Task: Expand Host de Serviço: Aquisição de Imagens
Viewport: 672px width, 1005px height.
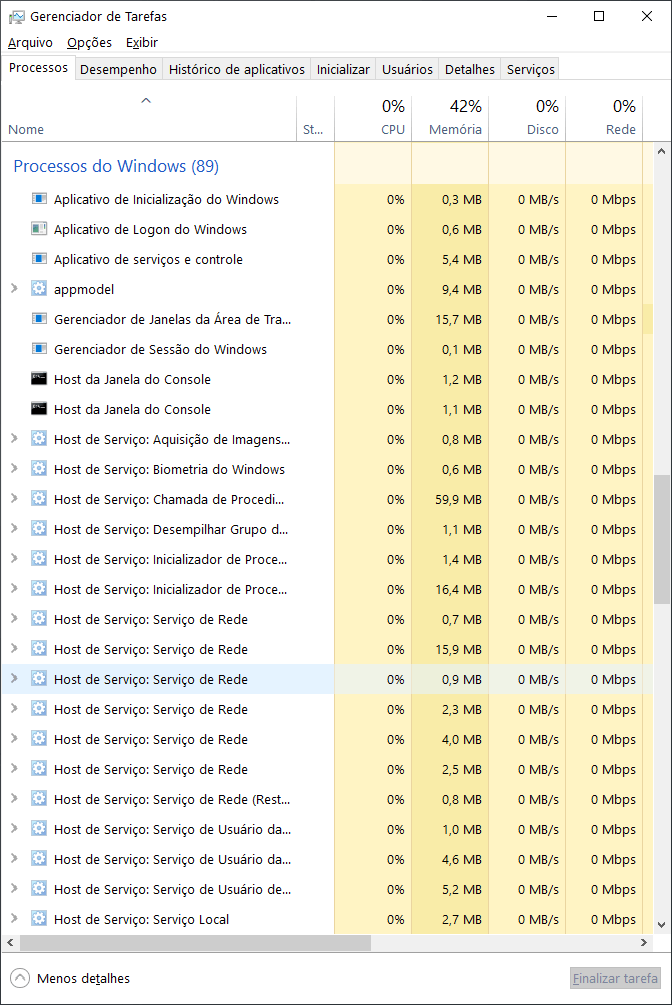Action: pyautogui.click(x=14, y=438)
